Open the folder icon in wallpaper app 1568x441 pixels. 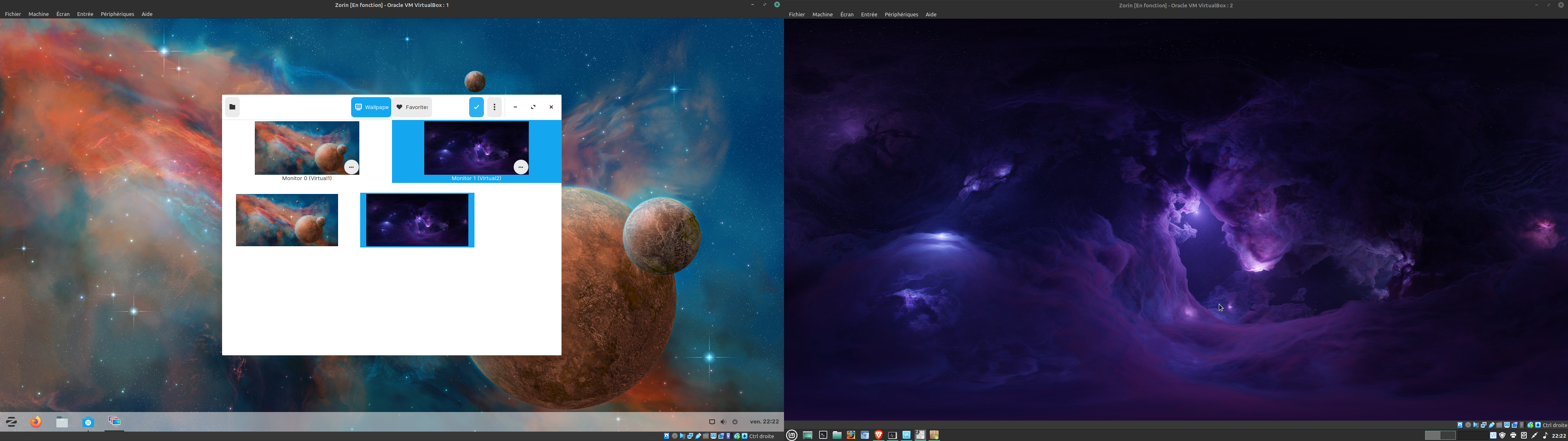coord(232,107)
